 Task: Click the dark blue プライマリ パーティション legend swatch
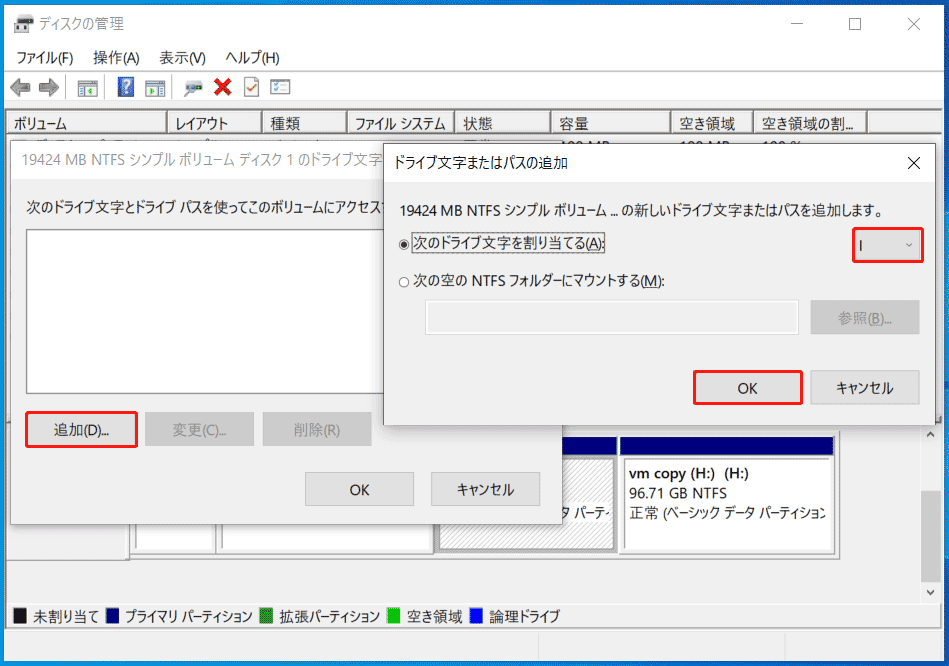113,616
